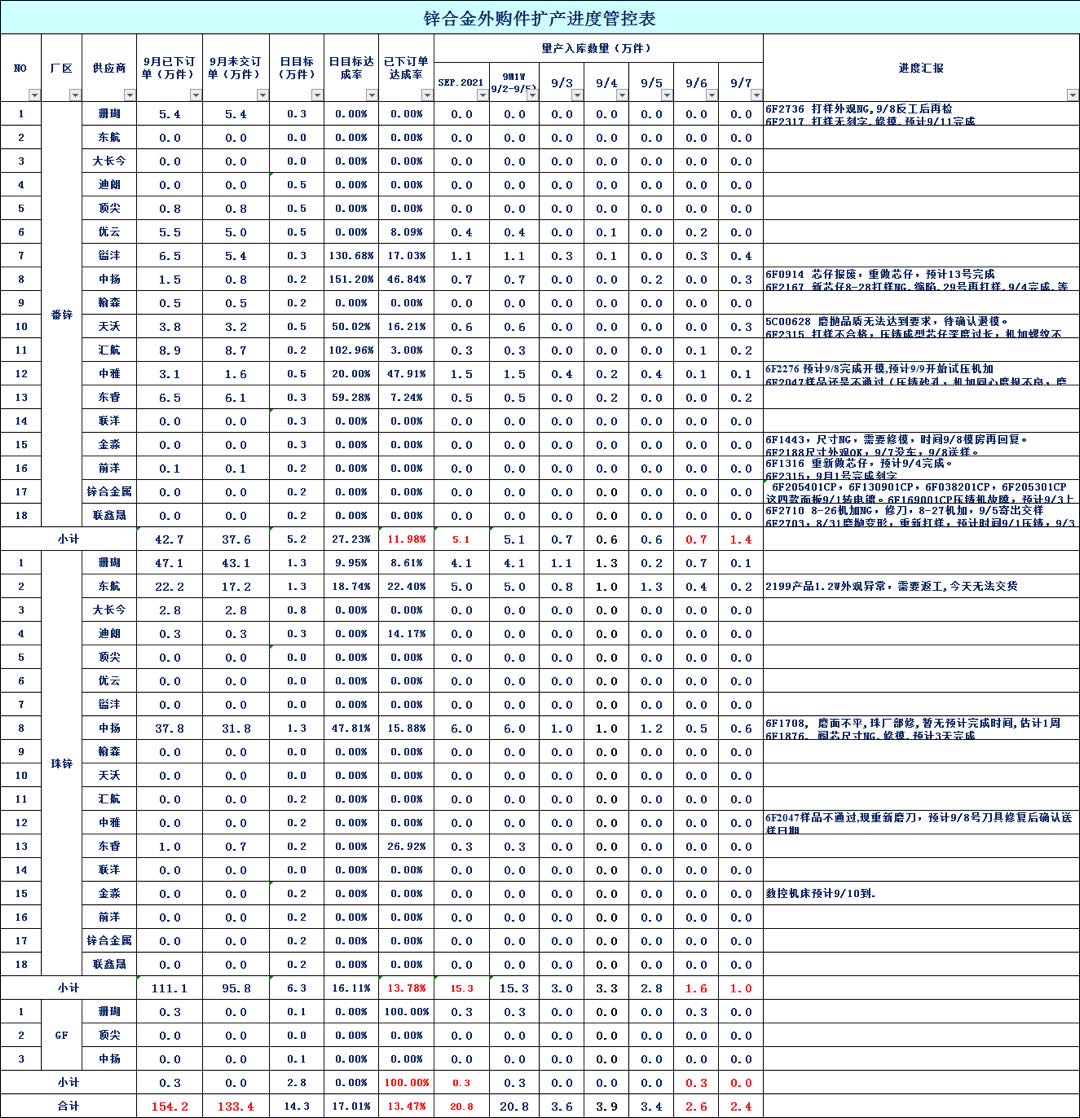Open the 日目标达成率 filter dropdown

370,95
